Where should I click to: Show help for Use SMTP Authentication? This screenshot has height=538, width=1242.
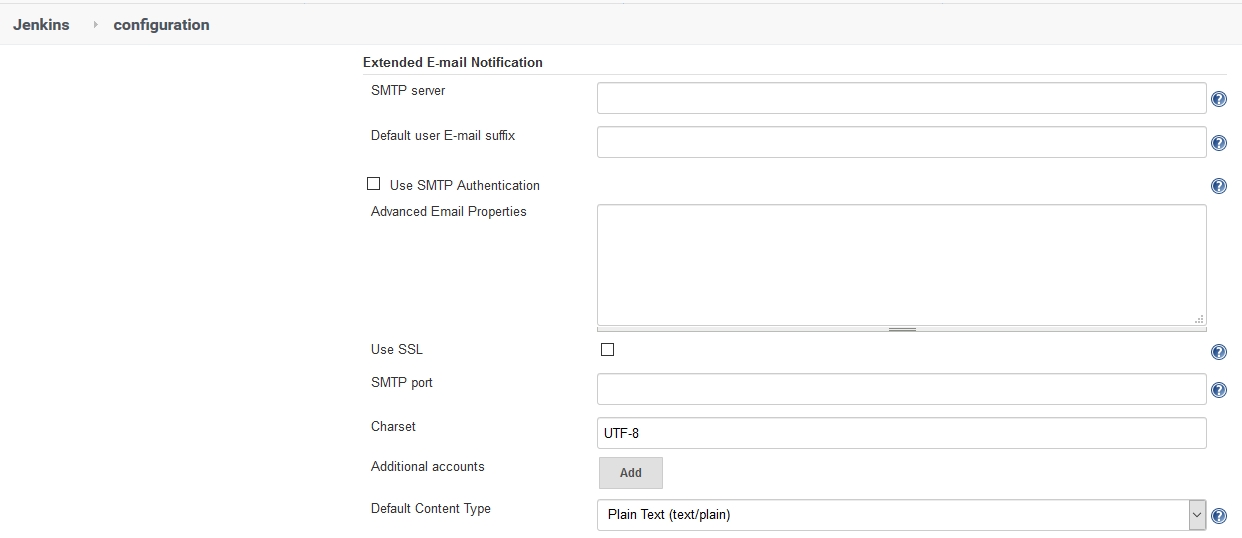pyautogui.click(x=1218, y=186)
